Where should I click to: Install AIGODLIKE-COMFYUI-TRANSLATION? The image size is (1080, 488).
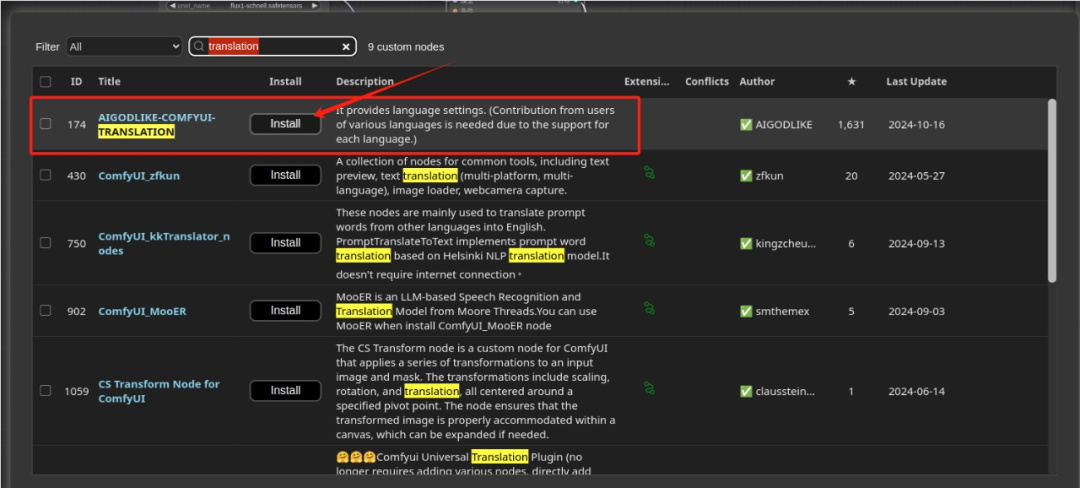click(x=285, y=124)
